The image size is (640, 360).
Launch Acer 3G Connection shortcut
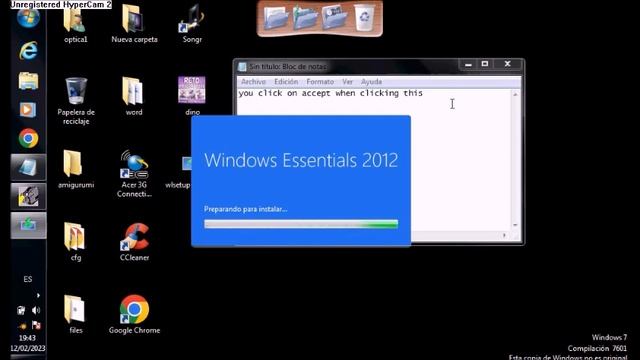coord(134,173)
